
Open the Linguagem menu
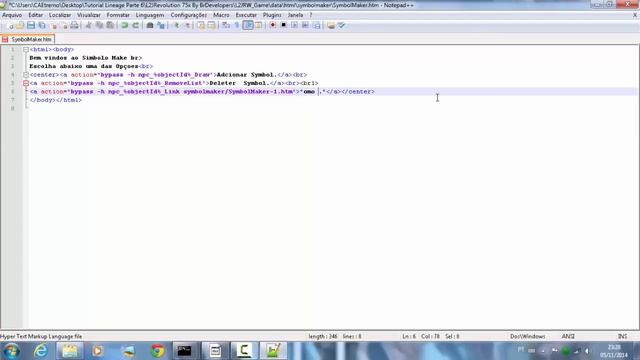[x=150, y=15]
